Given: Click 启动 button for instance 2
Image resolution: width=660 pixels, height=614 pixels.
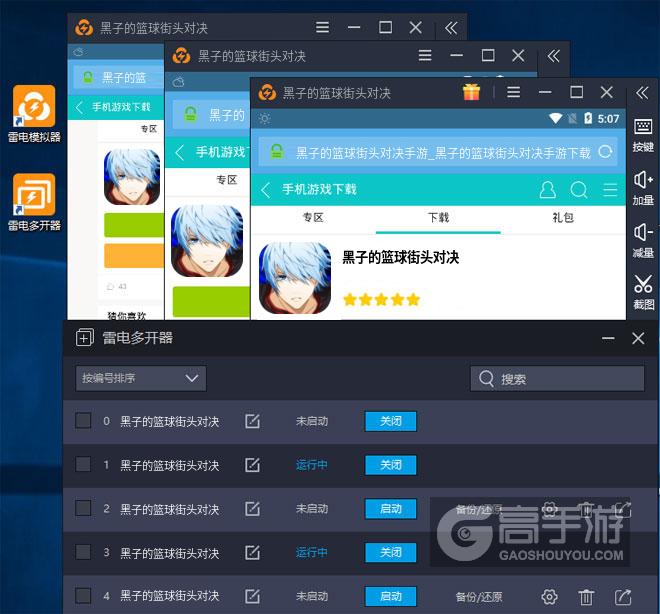Looking at the screenshot, I should click(x=391, y=508).
